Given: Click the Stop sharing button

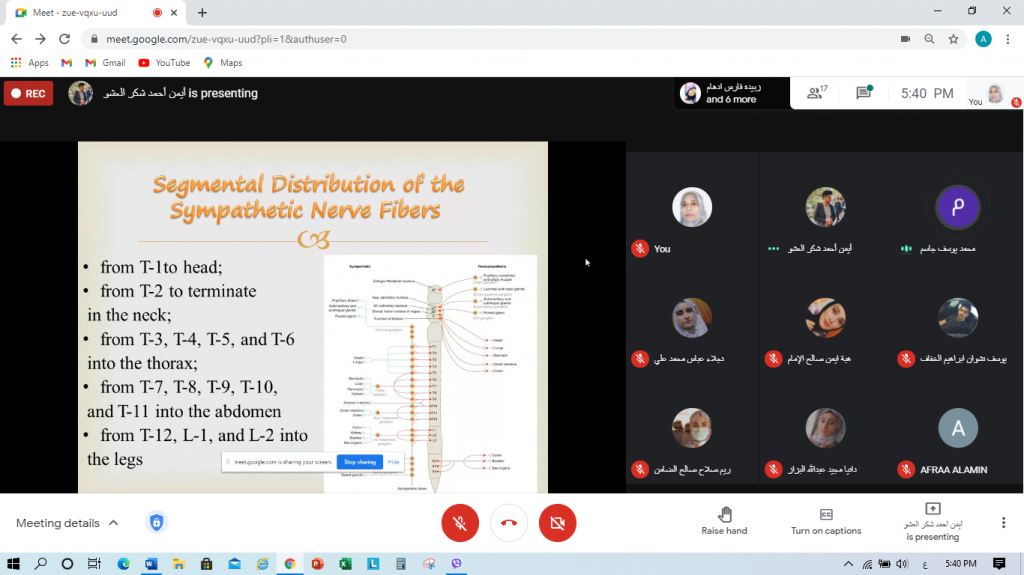Looking at the screenshot, I should click(359, 462).
